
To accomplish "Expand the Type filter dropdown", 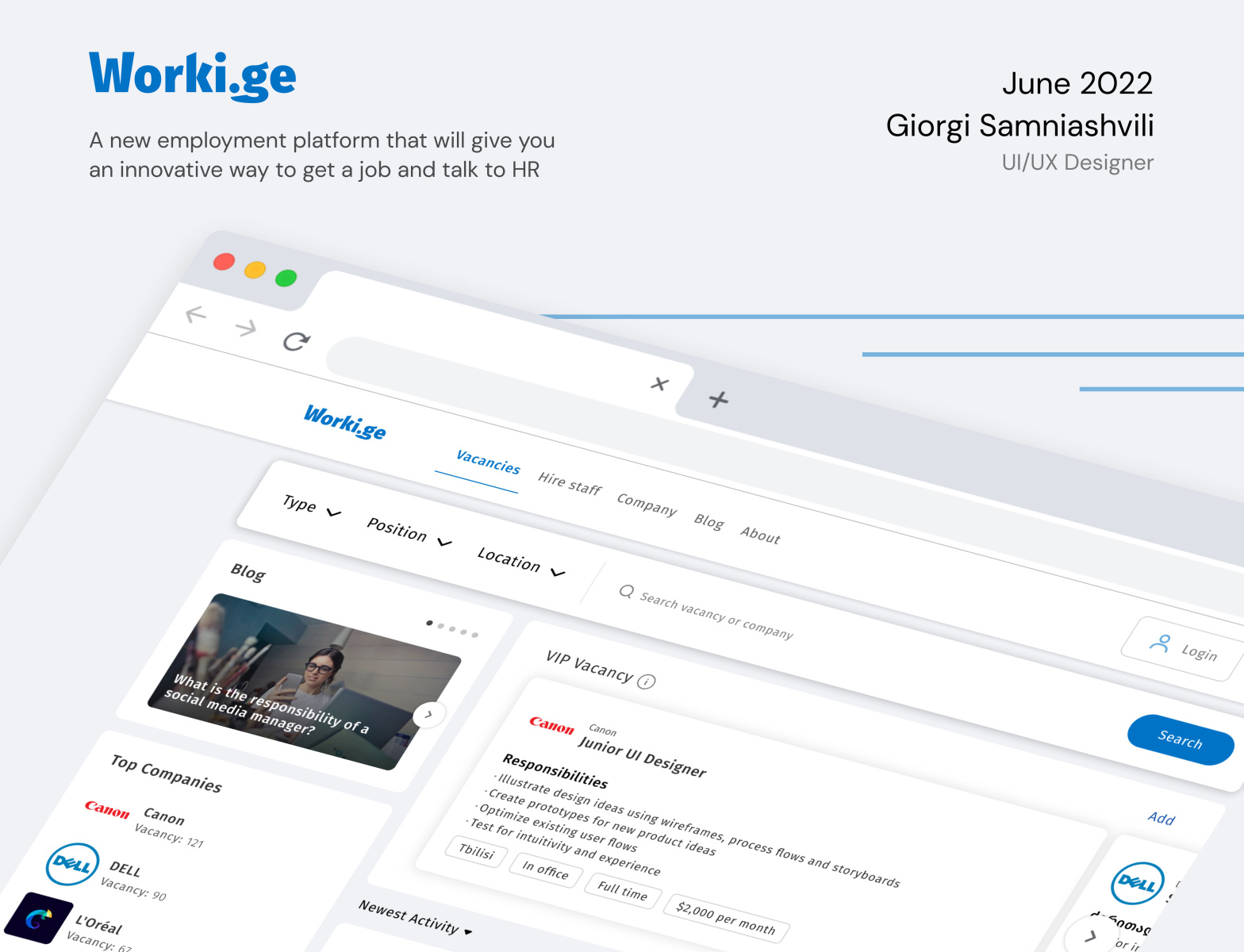I will 311,506.
